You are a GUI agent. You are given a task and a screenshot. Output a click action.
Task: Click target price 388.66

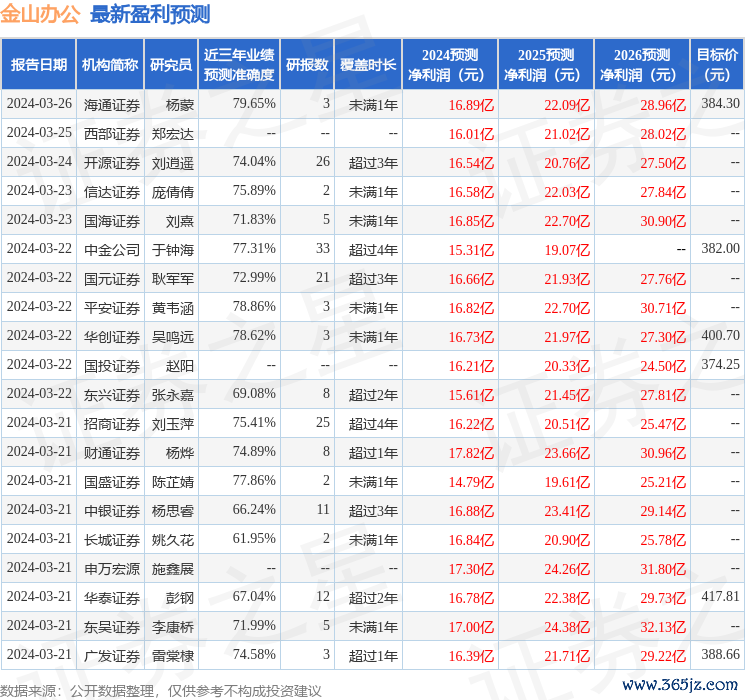(x=720, y=654)
